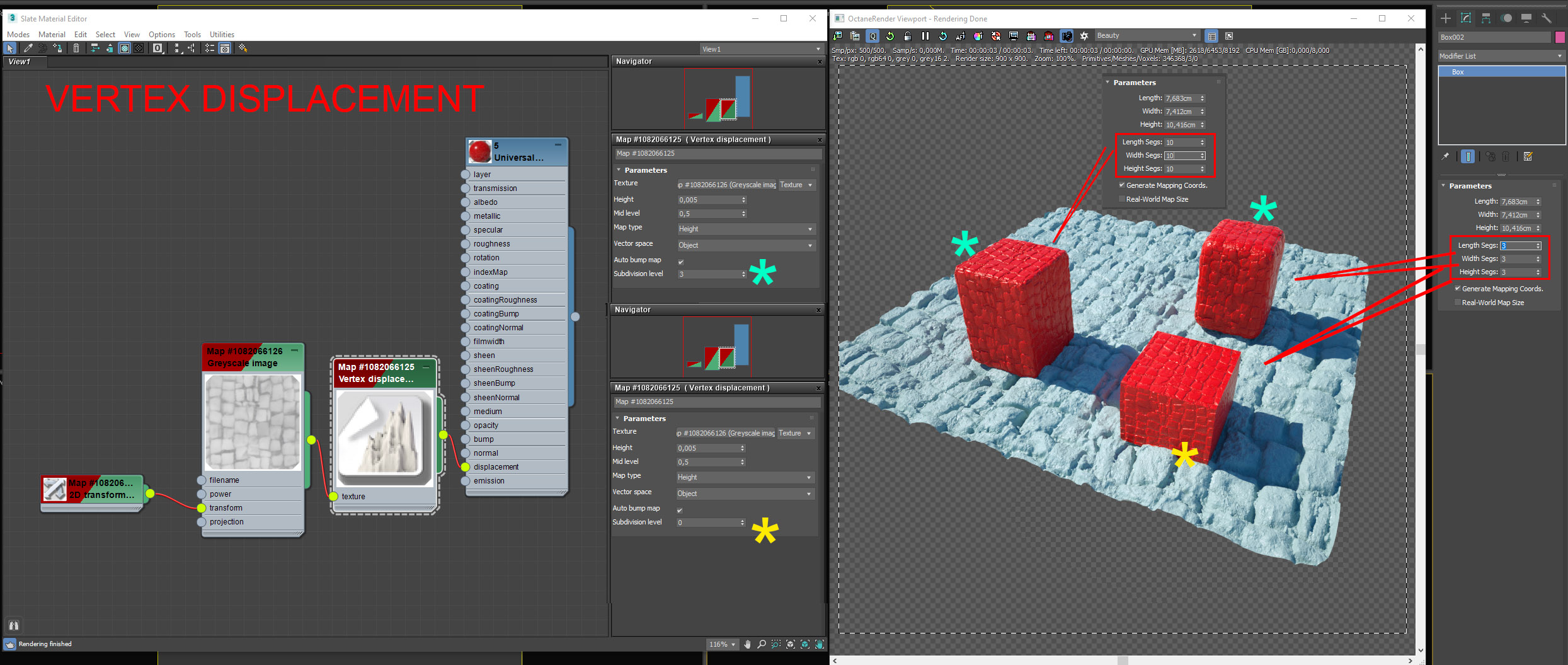Toggle the Q button in Octane toolbar

873,36
